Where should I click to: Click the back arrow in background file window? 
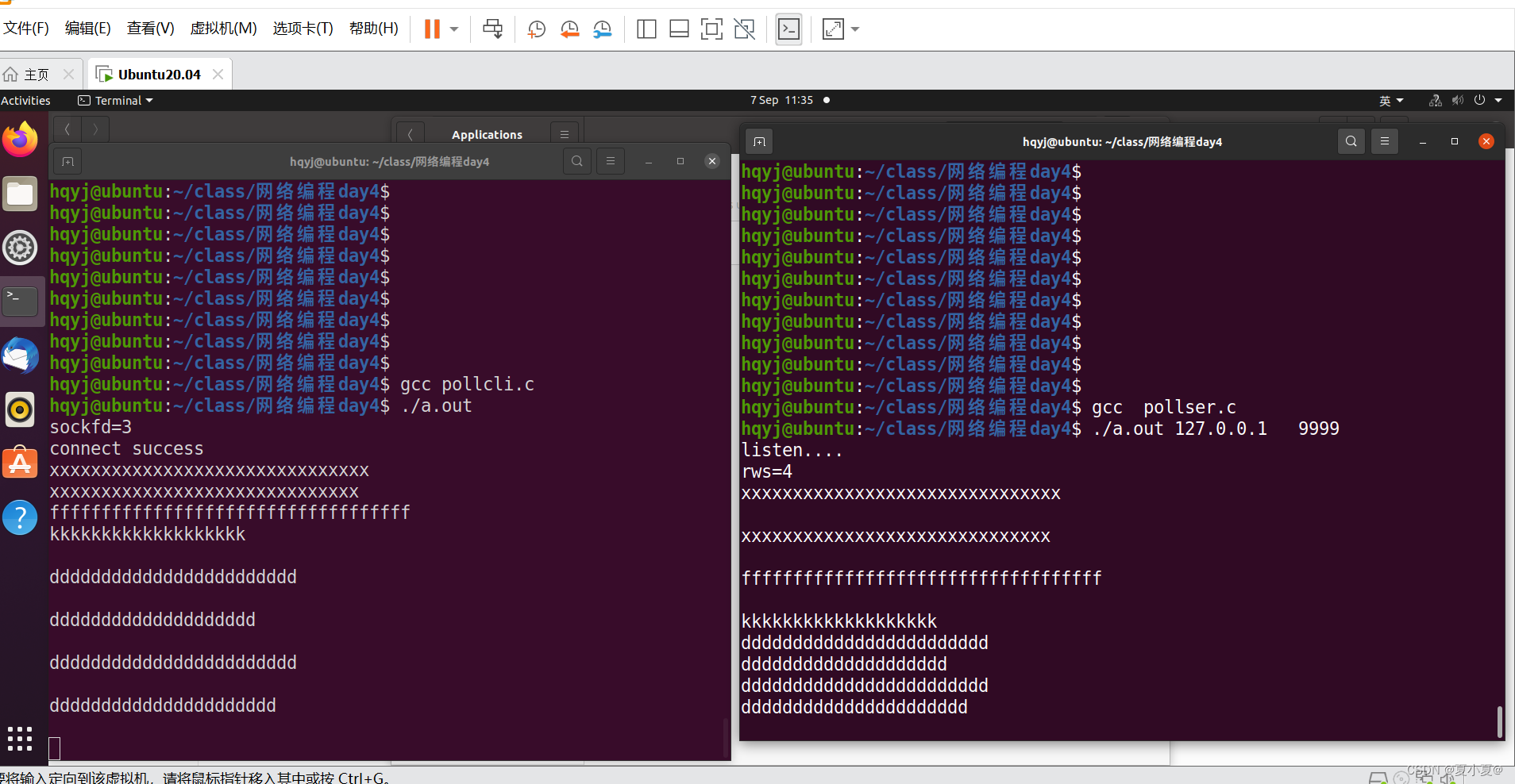[x=67, y=129]
